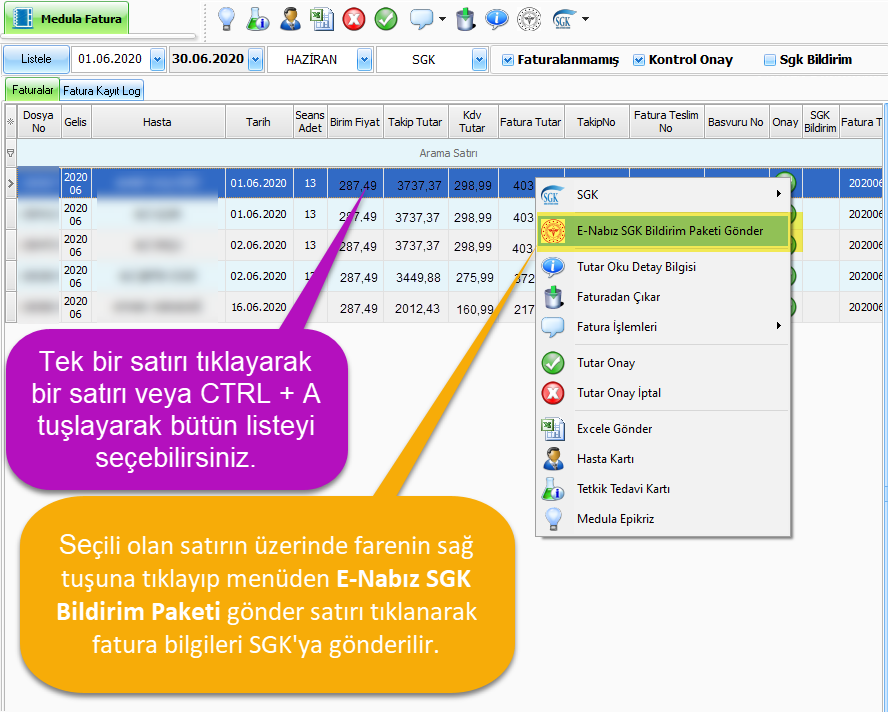Toggle the Faturalanmamış checkbox

[x=508, y=60]
